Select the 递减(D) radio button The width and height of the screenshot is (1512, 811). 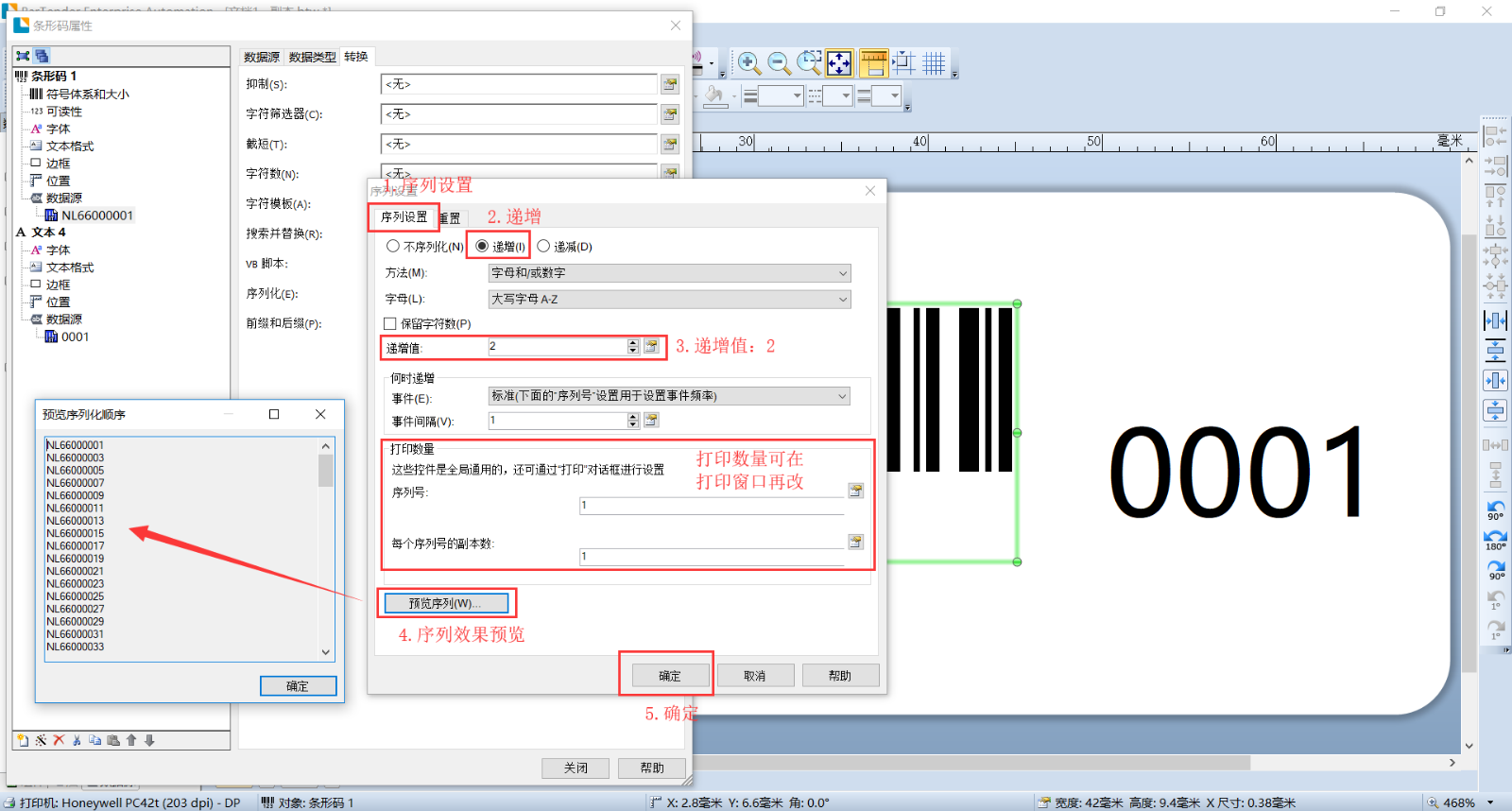tap(543, 246)
